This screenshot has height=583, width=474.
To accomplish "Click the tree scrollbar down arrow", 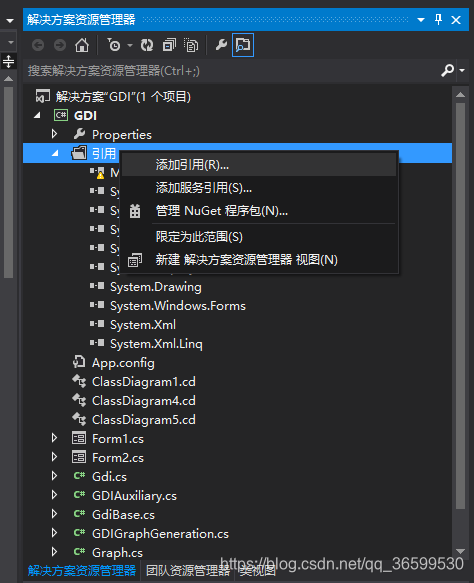I will 461,551.
